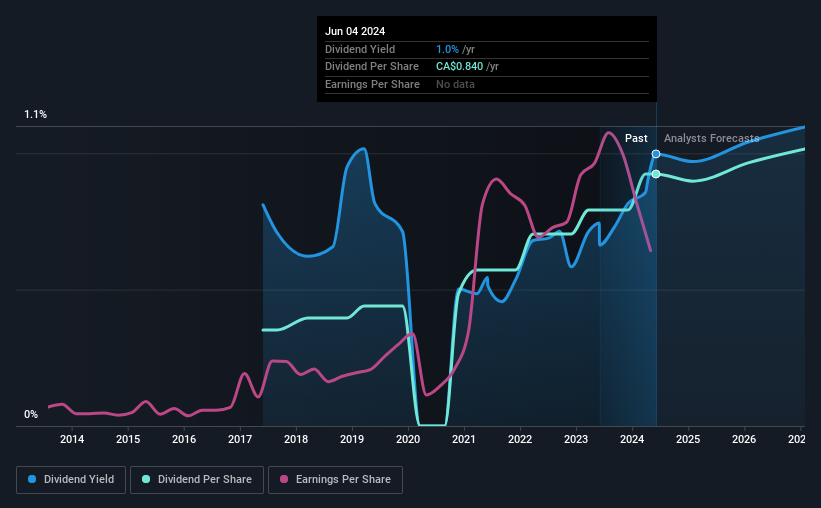Click the 2025 x-axis tick label

(x=688, y=439)
